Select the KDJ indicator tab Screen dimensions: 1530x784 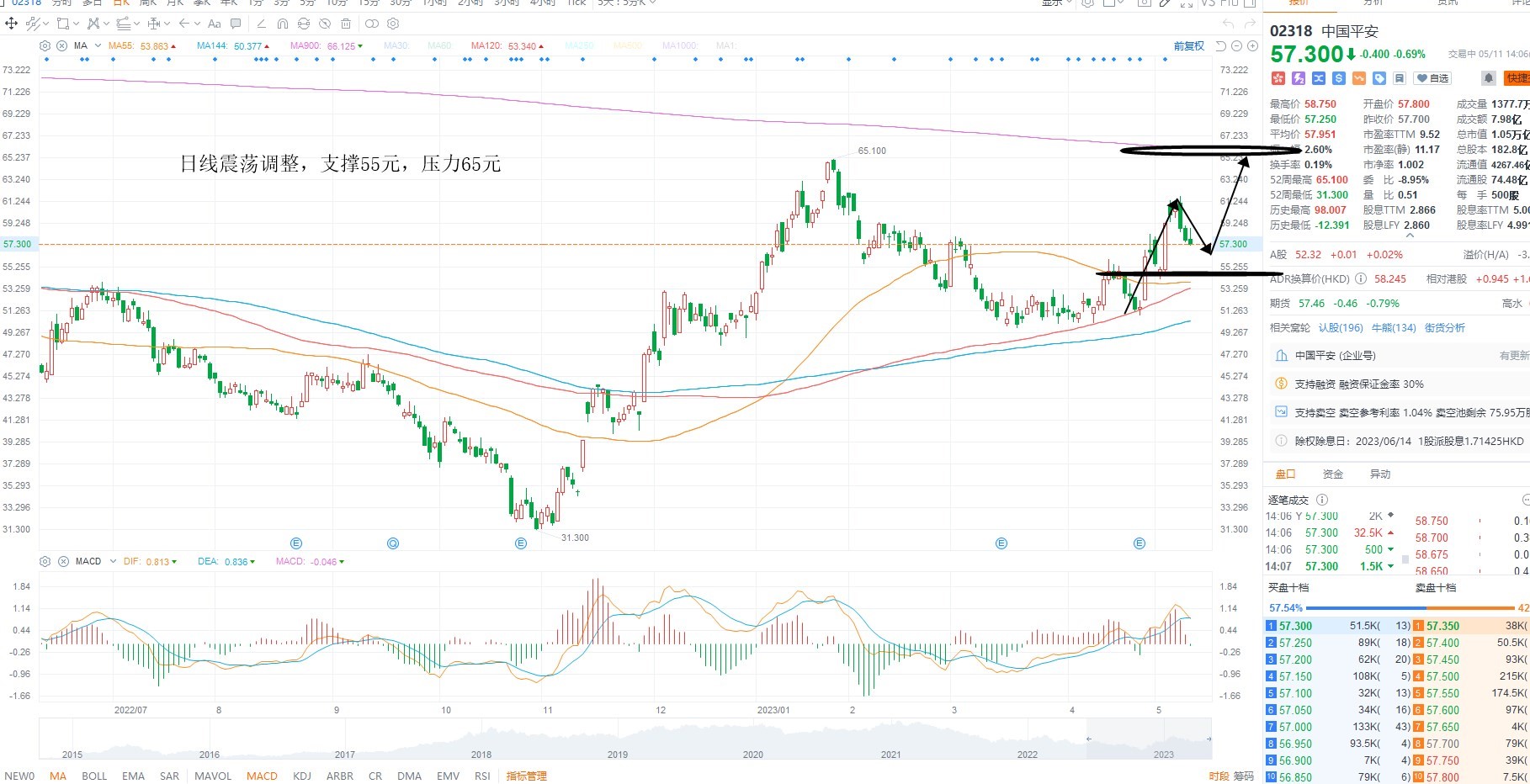pos(301,776)
